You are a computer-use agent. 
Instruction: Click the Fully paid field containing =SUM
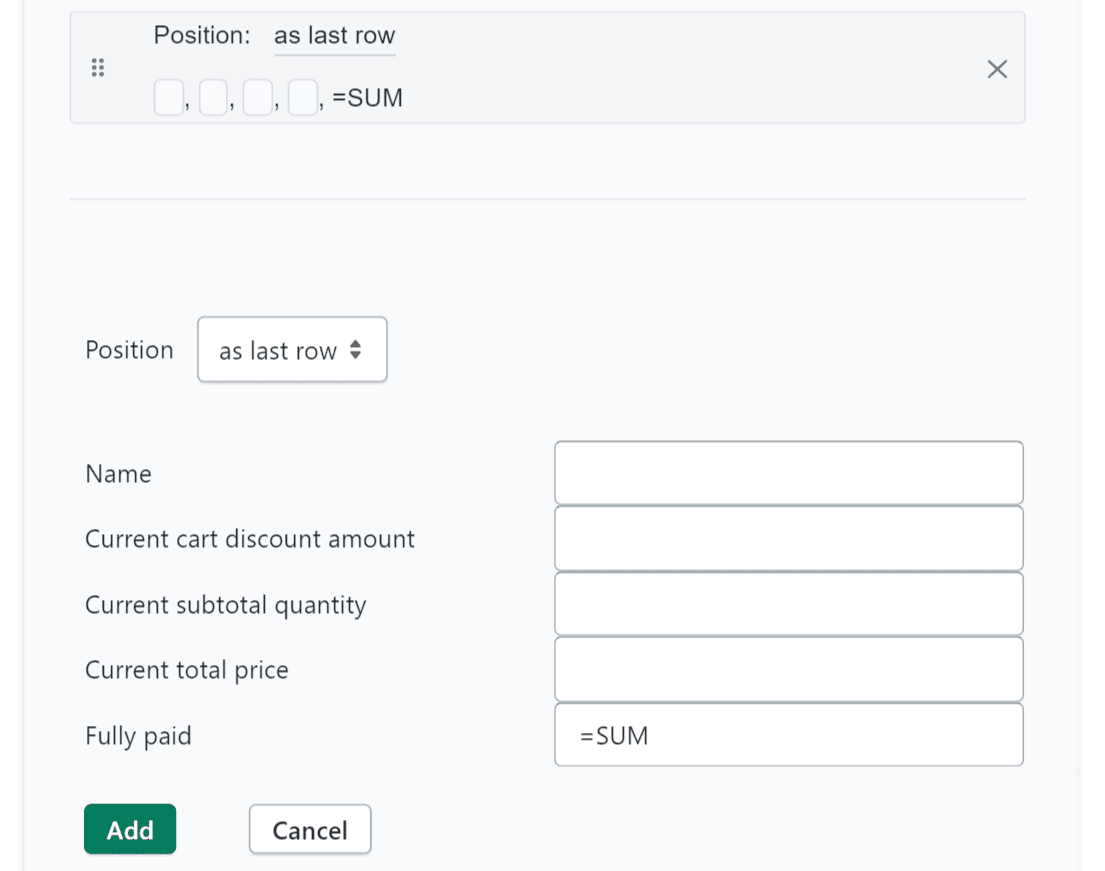click(788, 735)
